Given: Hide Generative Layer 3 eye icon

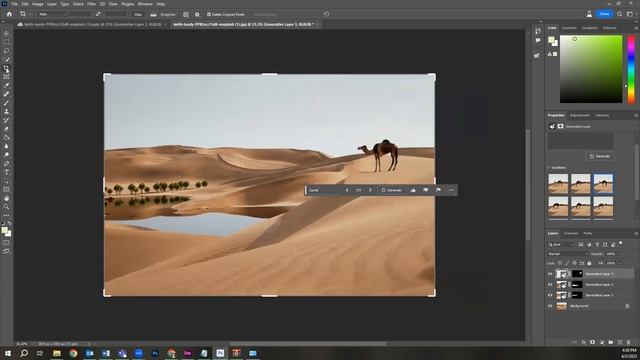Looking at the screenshot, I should (x=550, y=274).
